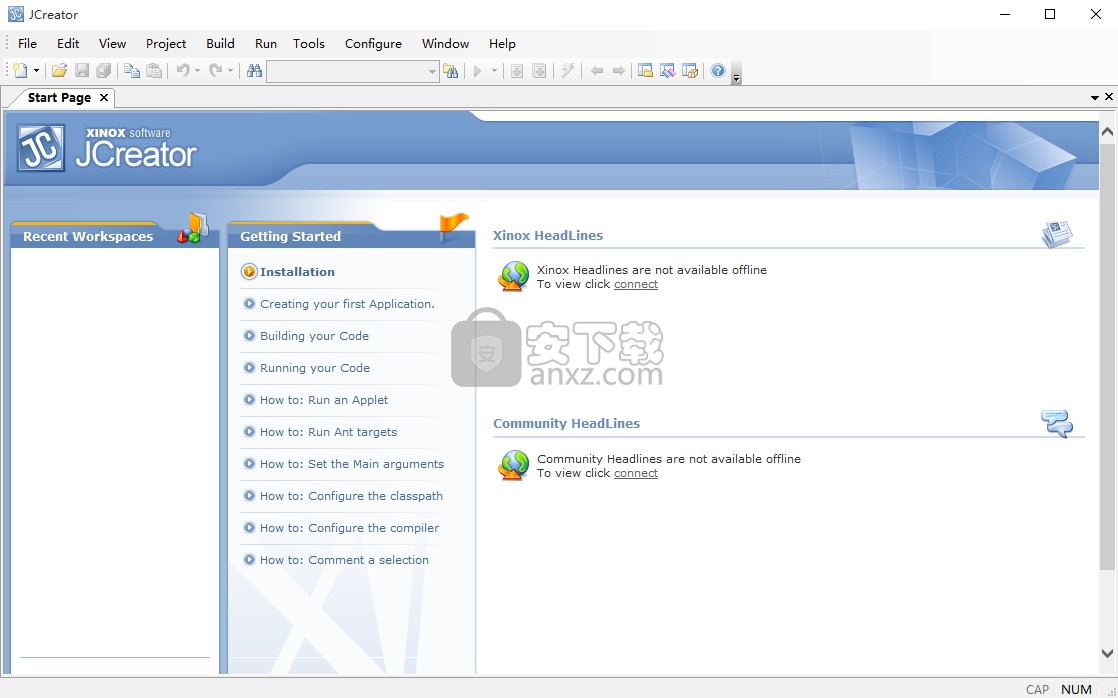Open How to: Run Ant targets
The width and height of the screenshot is (1118, 698).
pyautogui.click(x=328, y=432)
